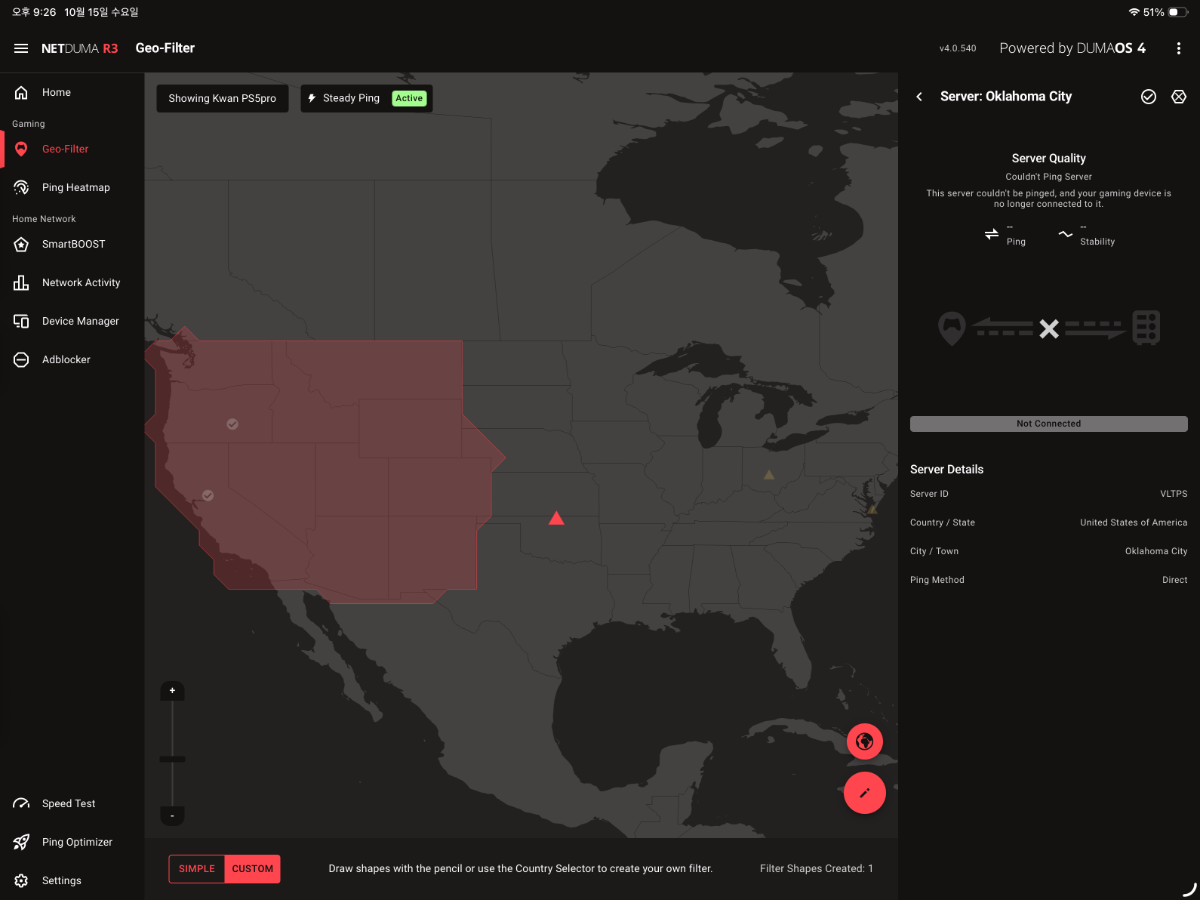Click the map zoom out minus button
Viewport: 1200px width, 900px height.
(172, 815)
